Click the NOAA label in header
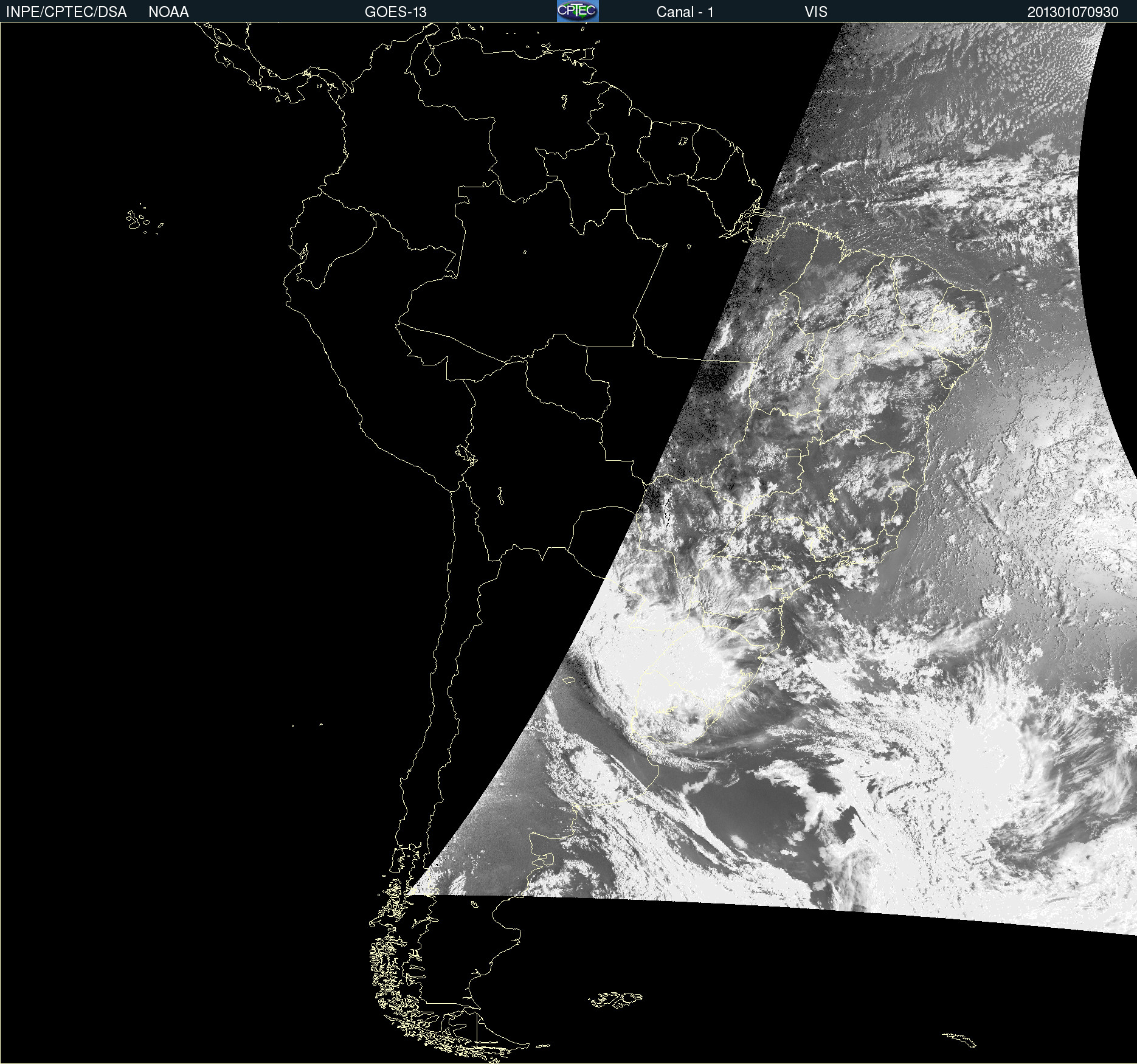 pyautogui.click(x=168, y=12)
